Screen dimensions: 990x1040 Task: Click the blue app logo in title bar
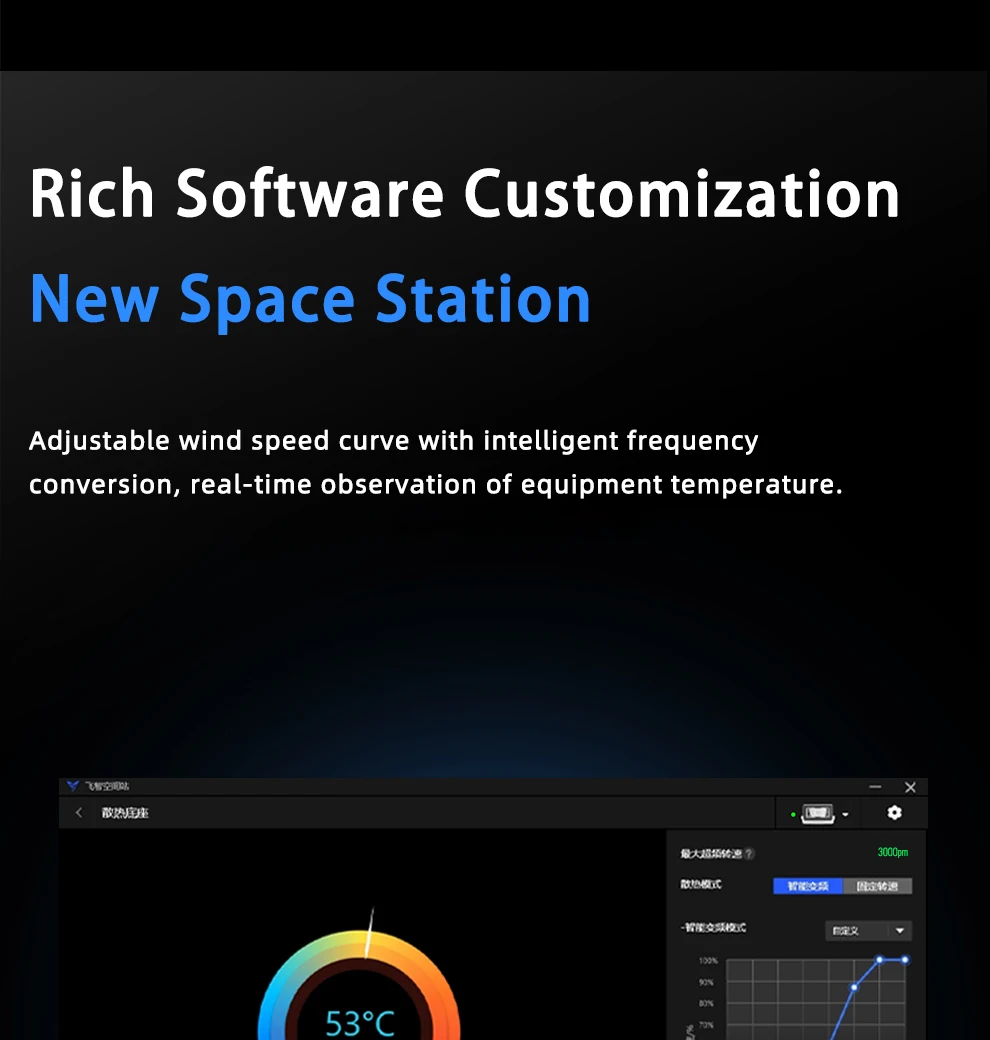coord(73,786)
